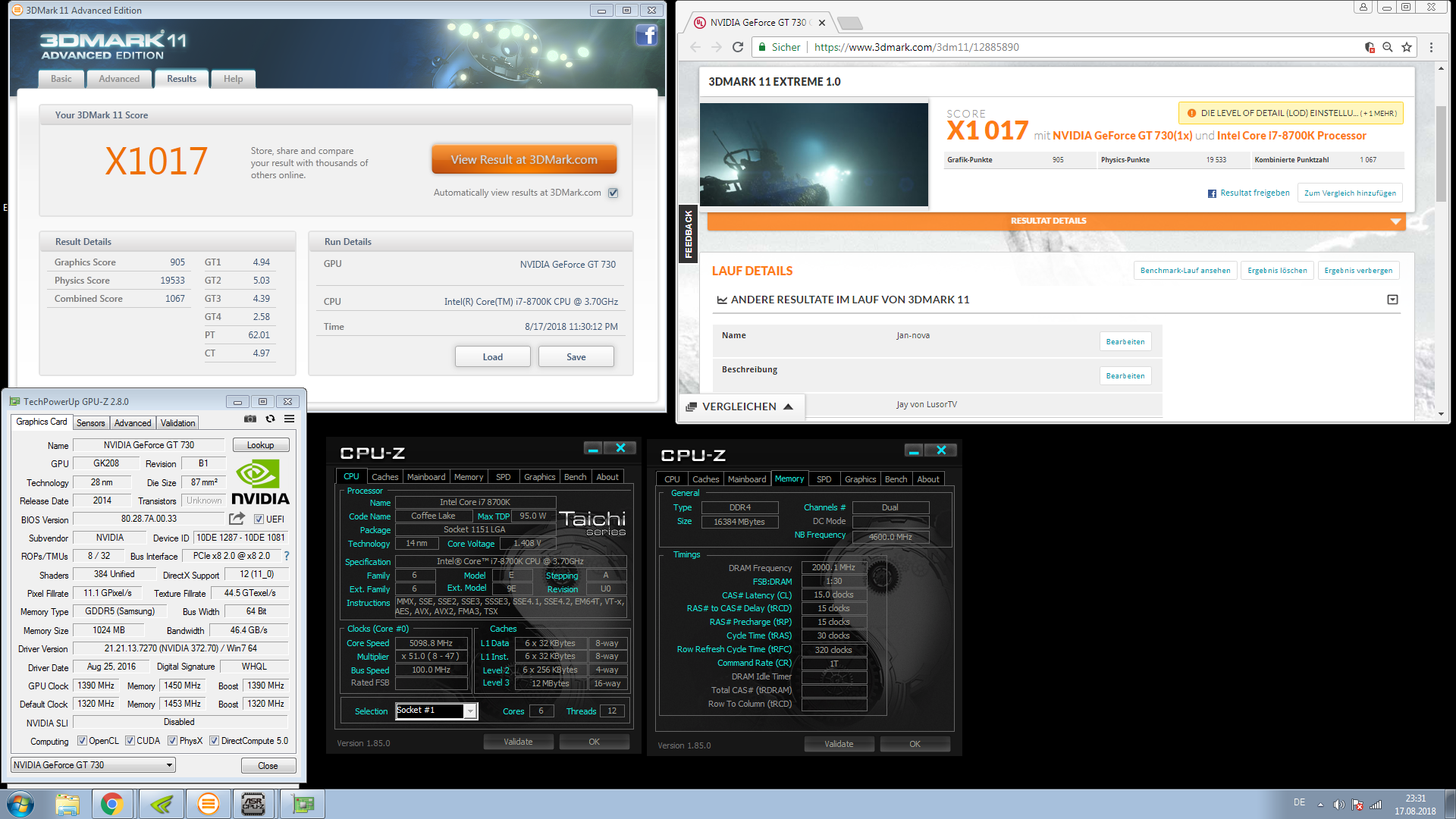1456x819 pixels.
Task: Click the Chrome taskbar icon
Action: coord(112,804)
